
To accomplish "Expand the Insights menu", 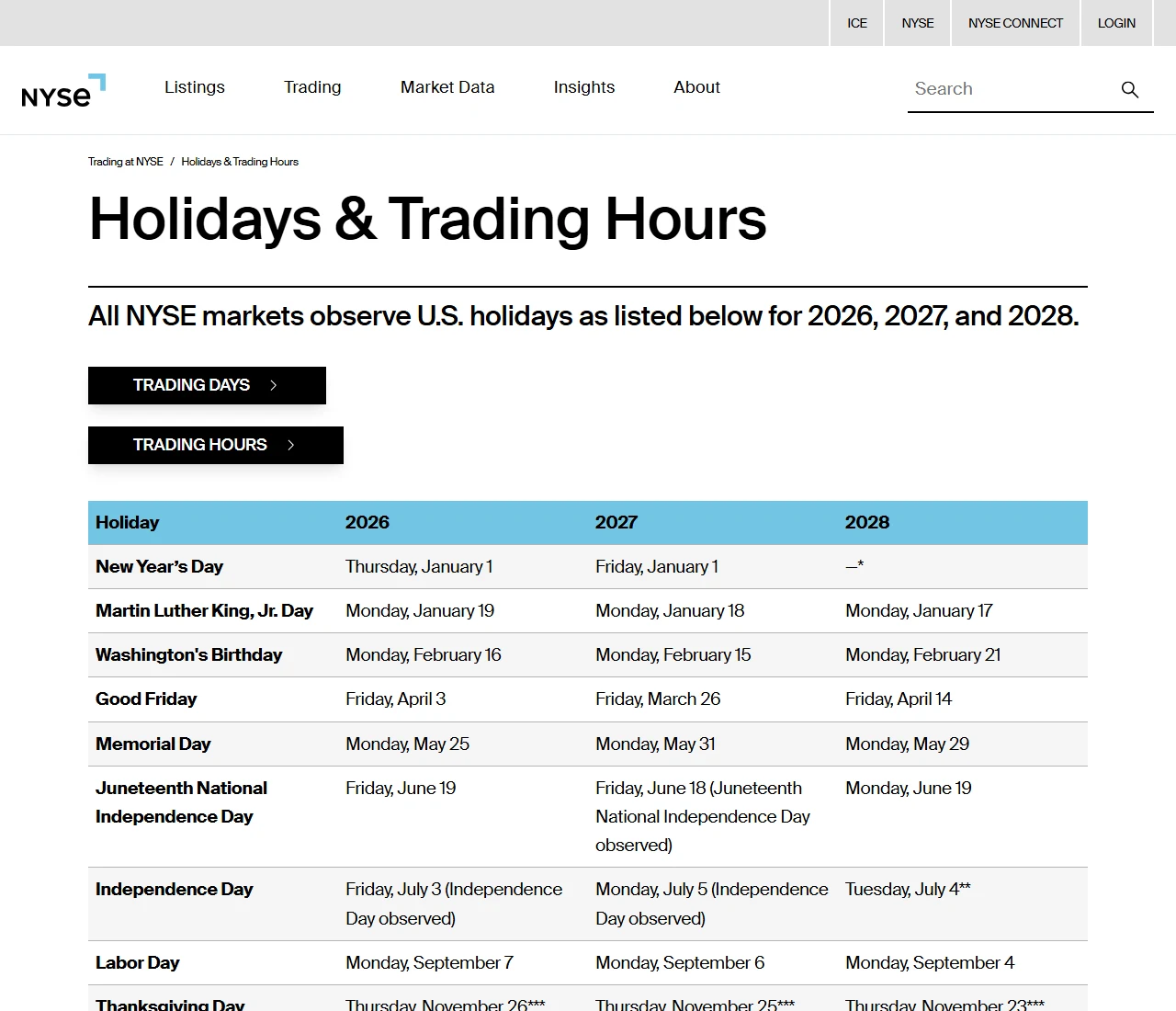I will 584,87.
